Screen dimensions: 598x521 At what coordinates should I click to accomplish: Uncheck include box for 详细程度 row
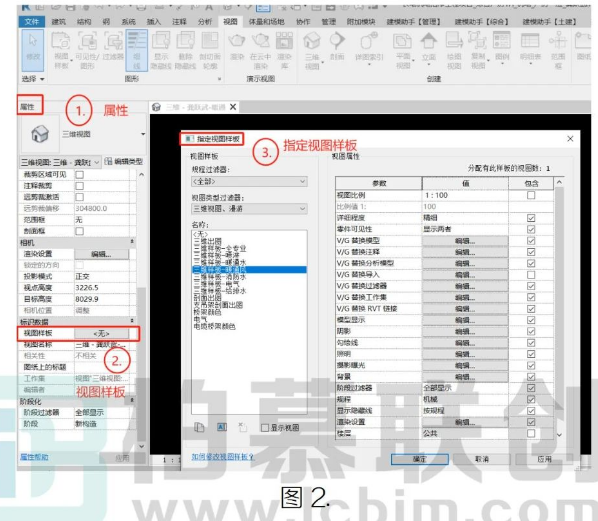click(531, 218)
